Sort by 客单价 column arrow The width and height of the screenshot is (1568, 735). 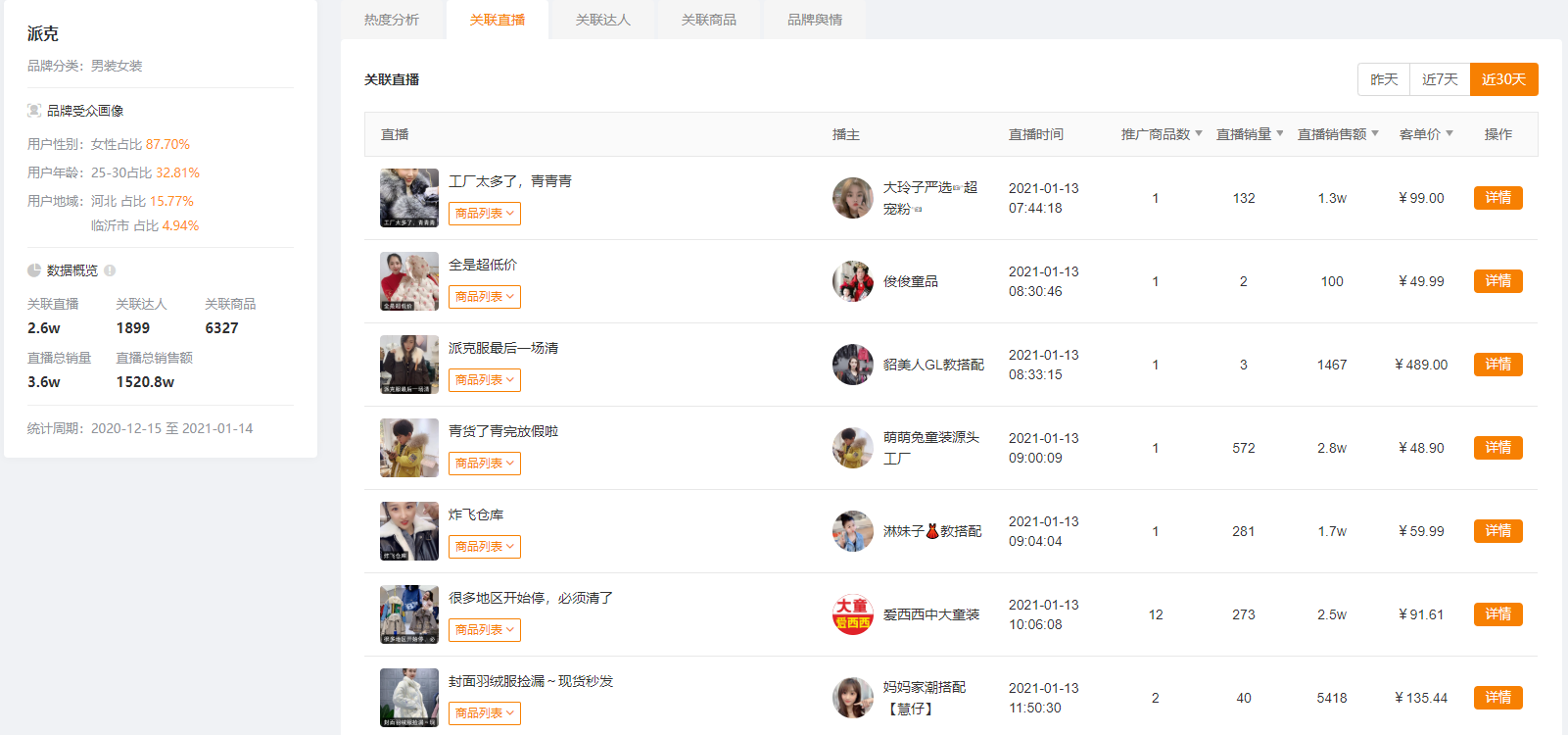tap(1449, 134)
